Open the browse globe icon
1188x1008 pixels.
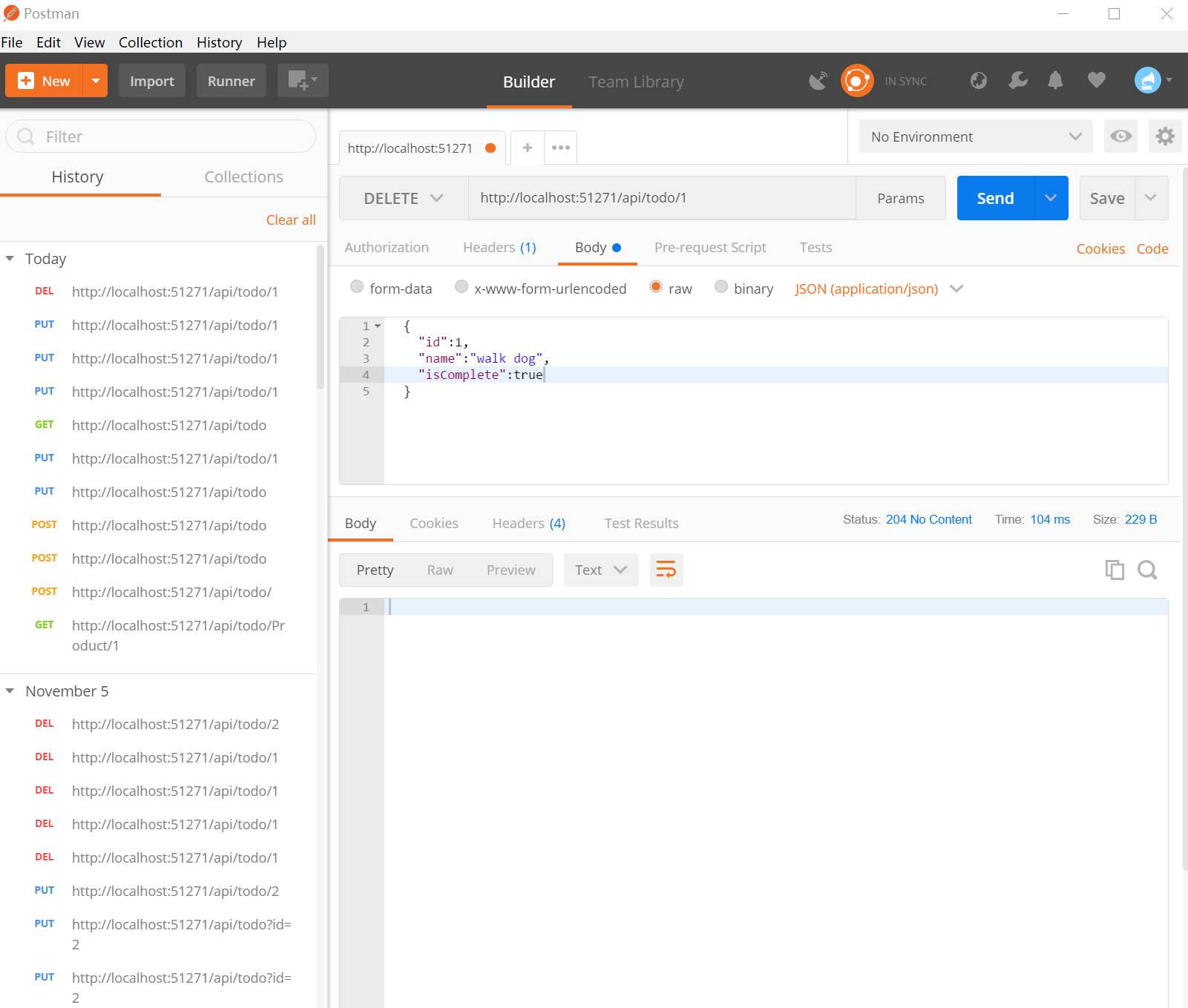pos(979,80)
